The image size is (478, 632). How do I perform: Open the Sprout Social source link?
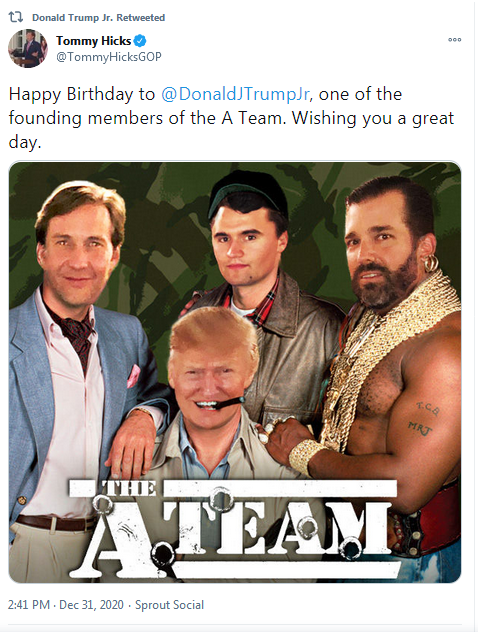coord(169,605)
